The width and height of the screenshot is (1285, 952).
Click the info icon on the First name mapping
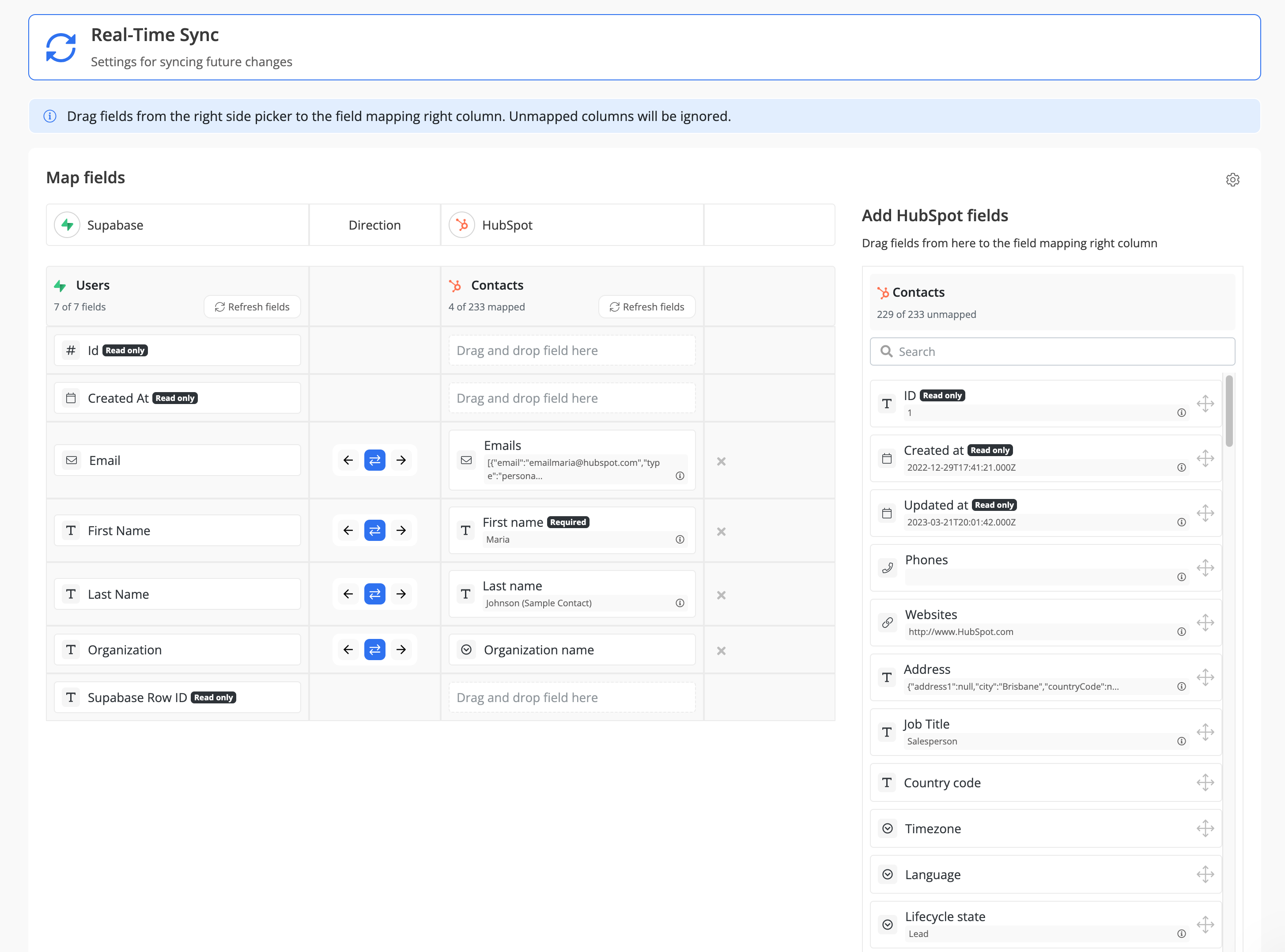(680, 540)
